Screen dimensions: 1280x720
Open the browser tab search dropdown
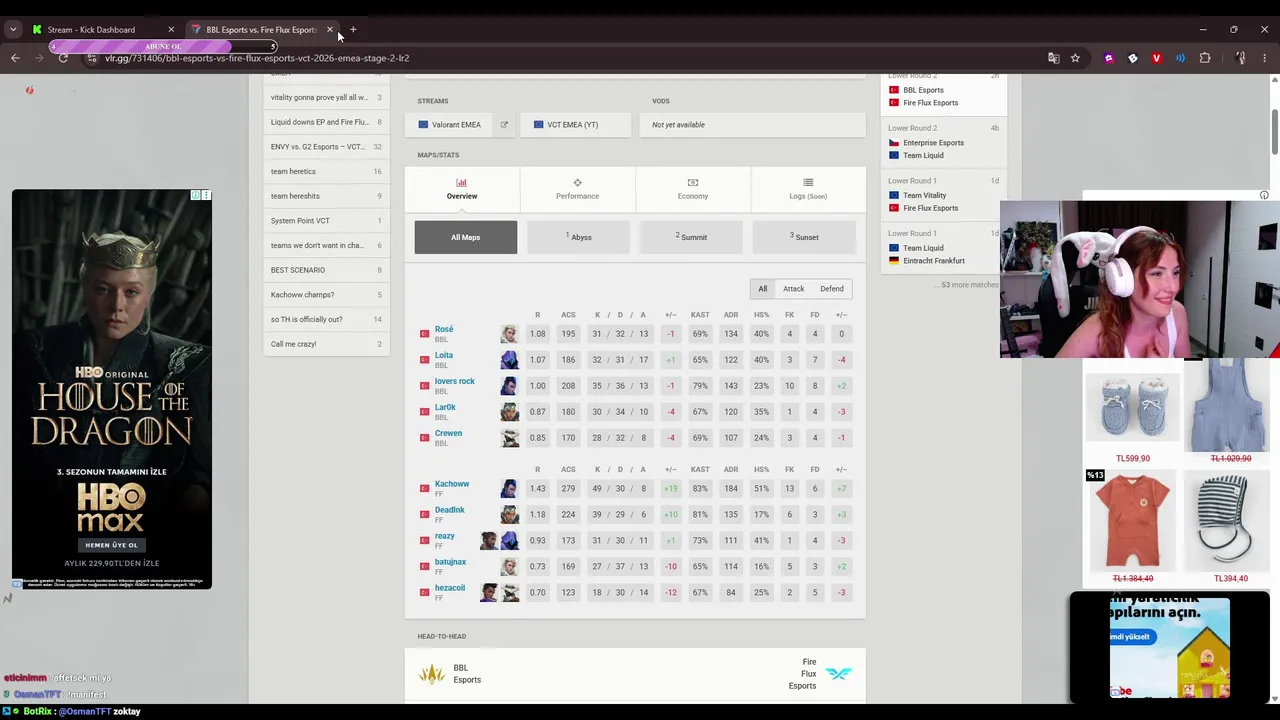[13, 30]
